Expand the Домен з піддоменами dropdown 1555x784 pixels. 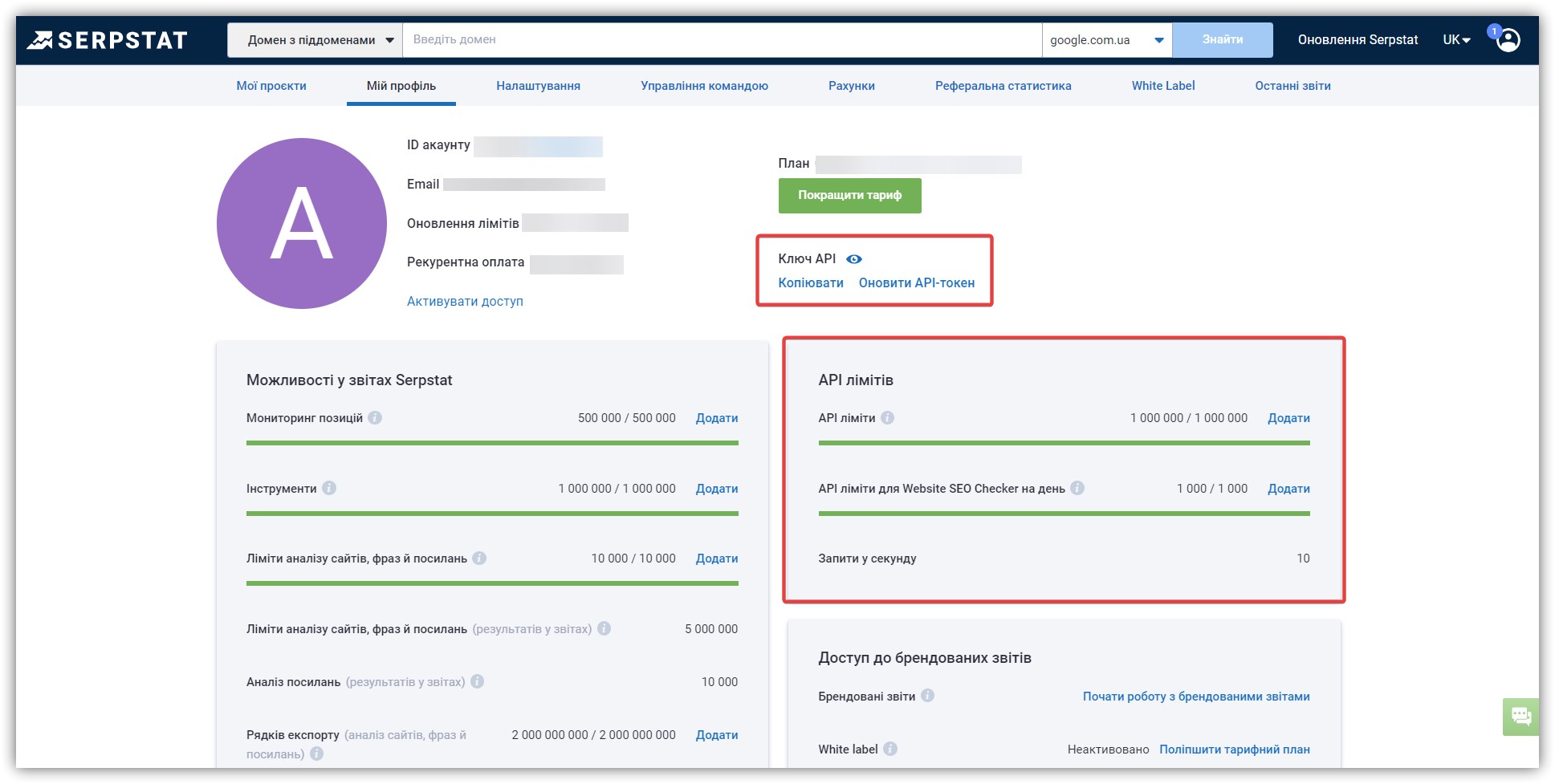click(x=315, y=40)
